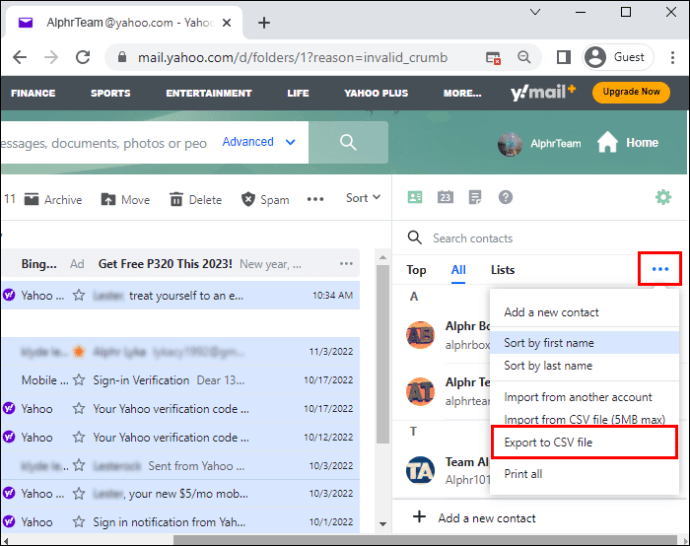Viewport: 690px width, 546px height.
Task: Open the tab search chevron
Action: point(535,12)
